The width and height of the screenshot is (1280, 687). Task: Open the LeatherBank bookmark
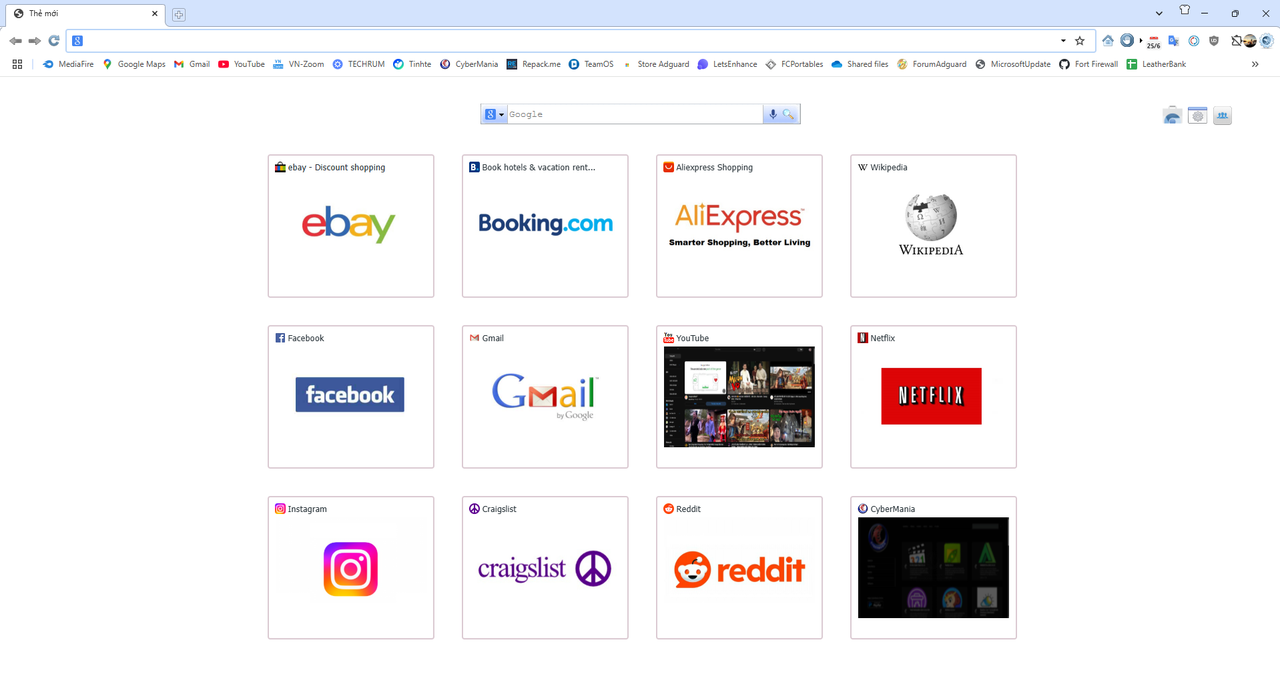tap(1155, 64)
